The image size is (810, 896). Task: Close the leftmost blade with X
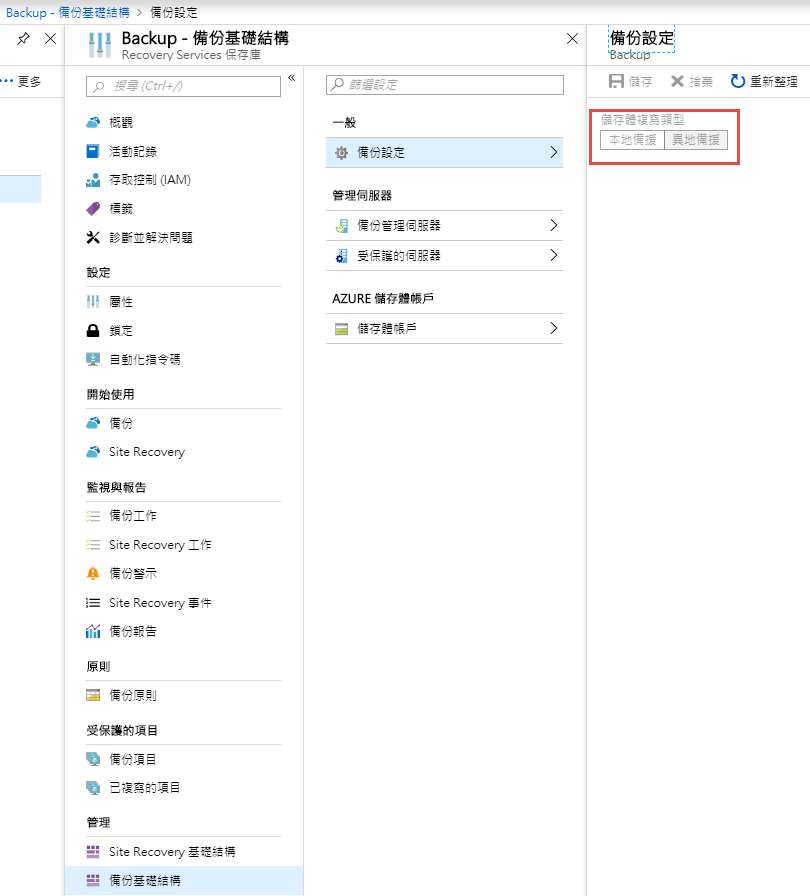coord(50,39)
